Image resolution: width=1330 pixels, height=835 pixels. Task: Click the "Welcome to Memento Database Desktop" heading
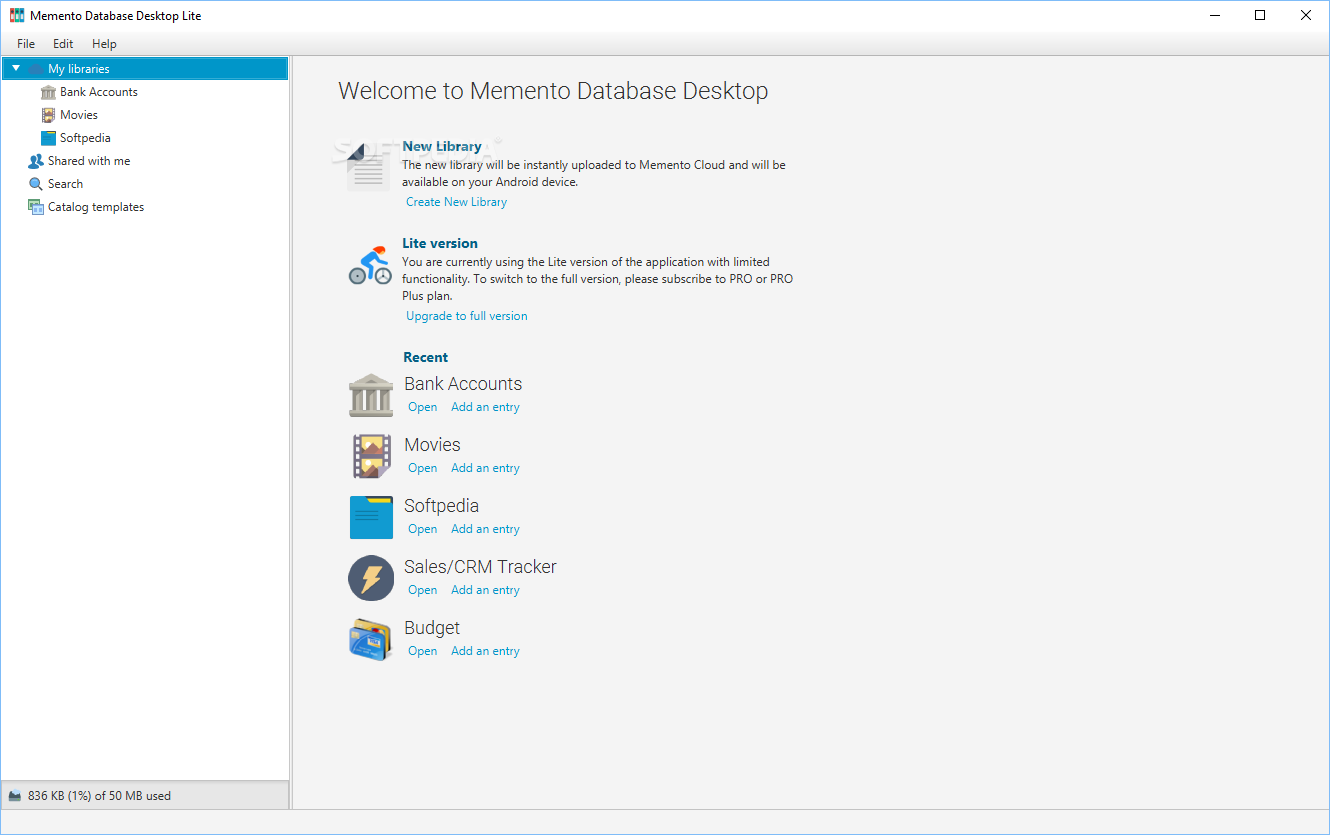[553, 91]
